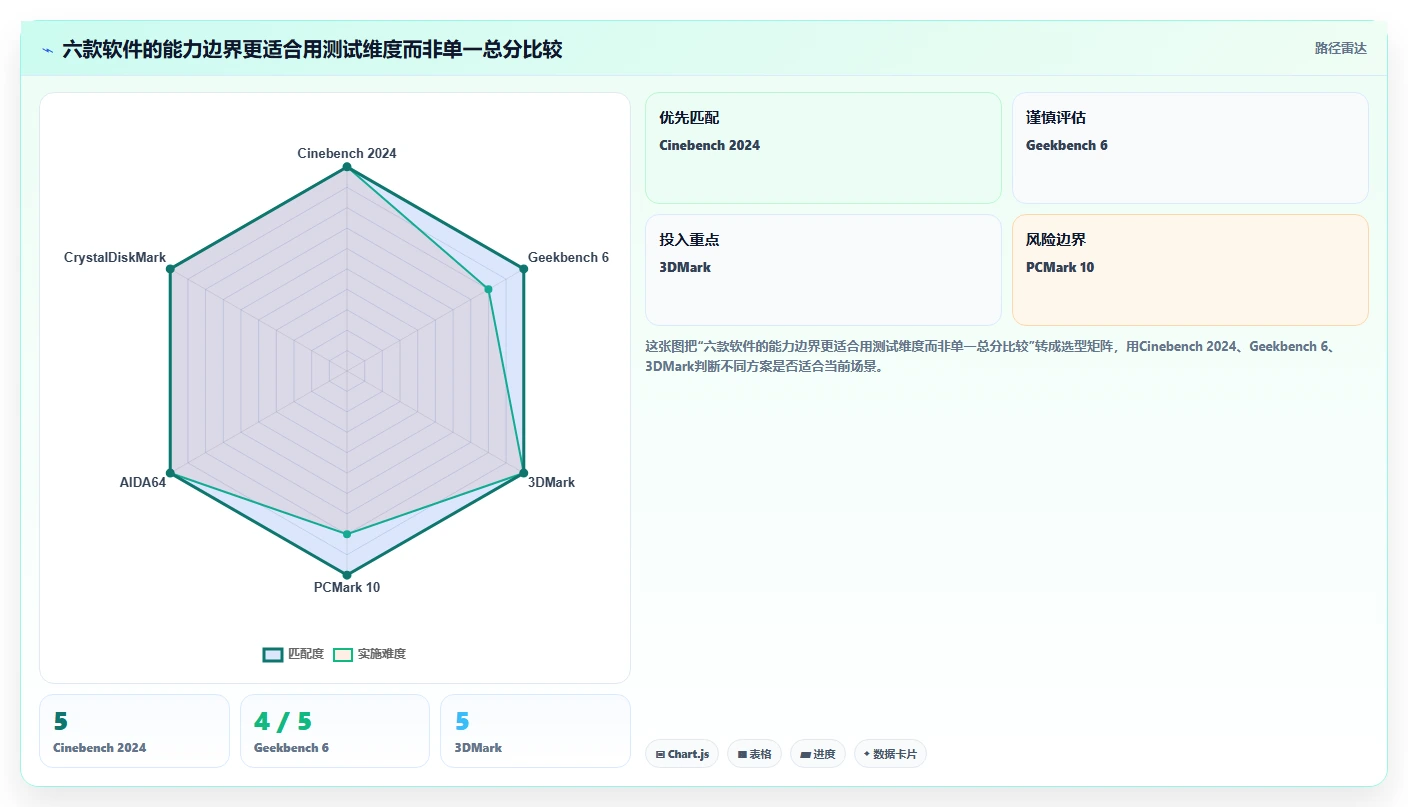
Task: Click the radar data point at 3DMark vertex
Action: [x=523, y=473]
